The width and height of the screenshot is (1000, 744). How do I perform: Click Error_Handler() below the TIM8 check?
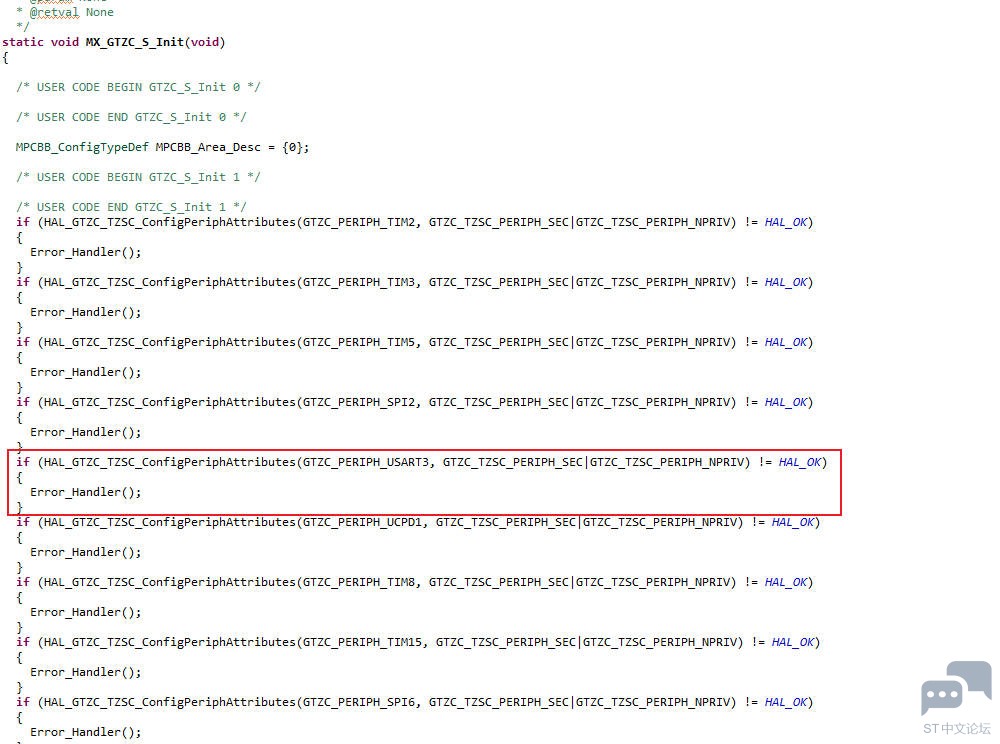click(85, 612)
